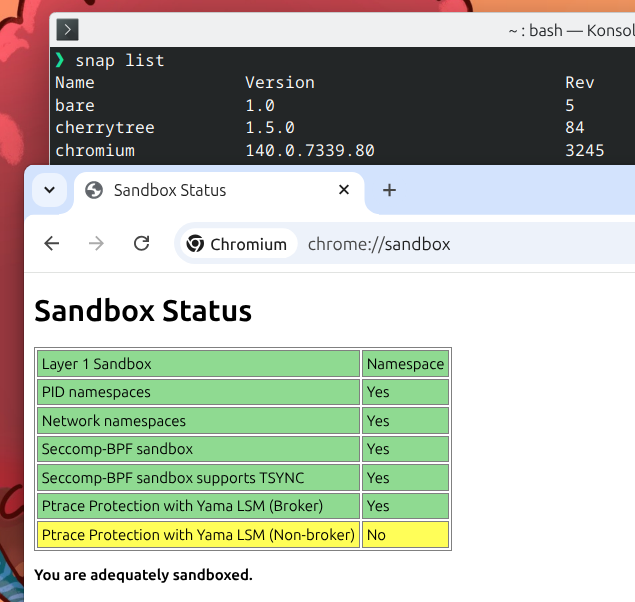
Task: Click version 140.0.7339.80 in Konsole
Action: (x=310, y=151)
